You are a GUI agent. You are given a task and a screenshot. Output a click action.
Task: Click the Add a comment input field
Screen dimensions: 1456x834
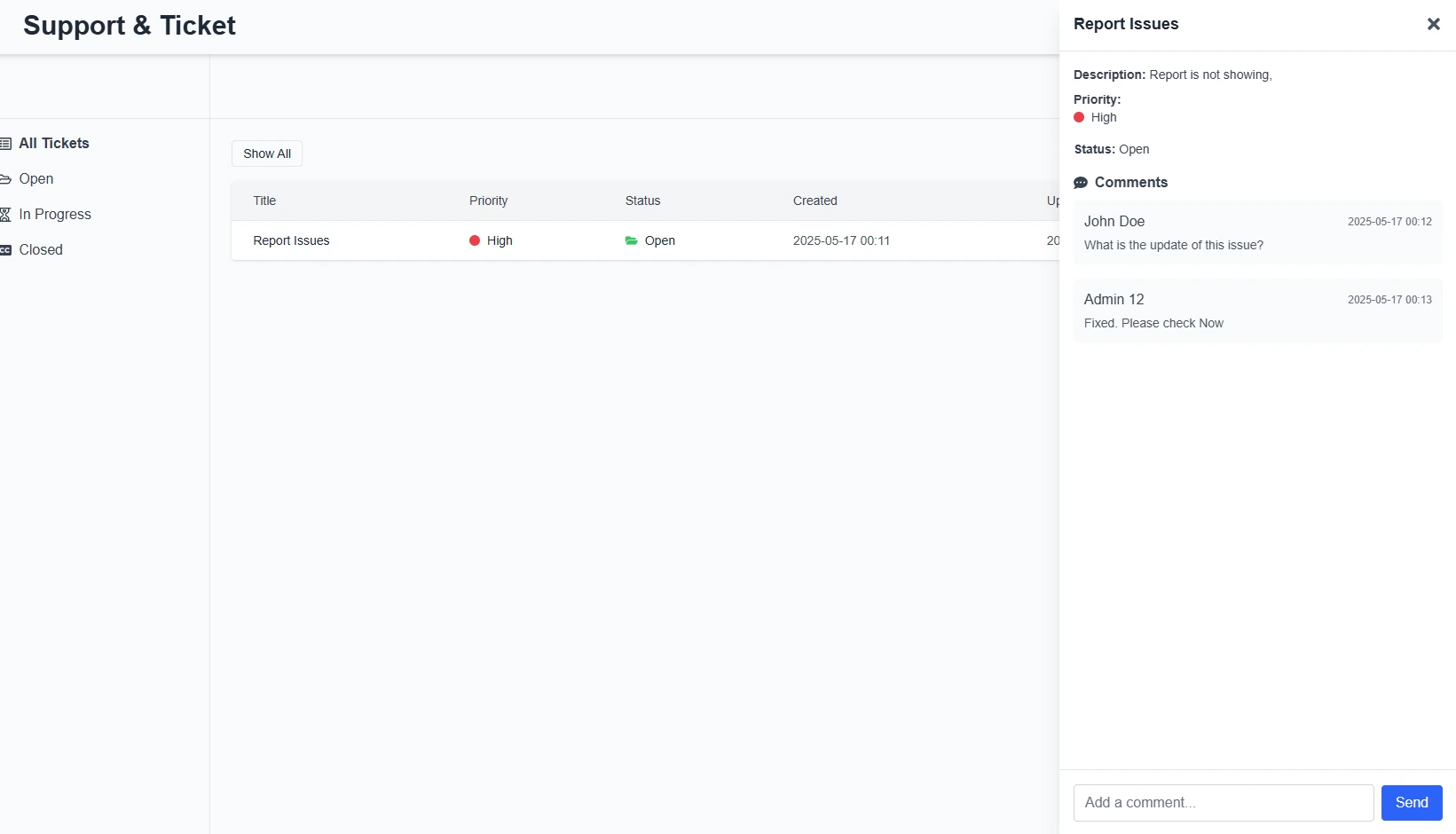tap(1223, 802)
